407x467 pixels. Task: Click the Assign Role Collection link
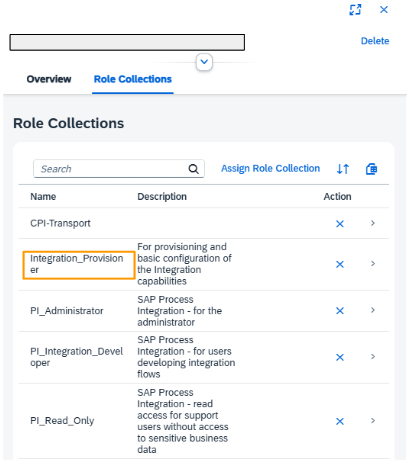270,169
